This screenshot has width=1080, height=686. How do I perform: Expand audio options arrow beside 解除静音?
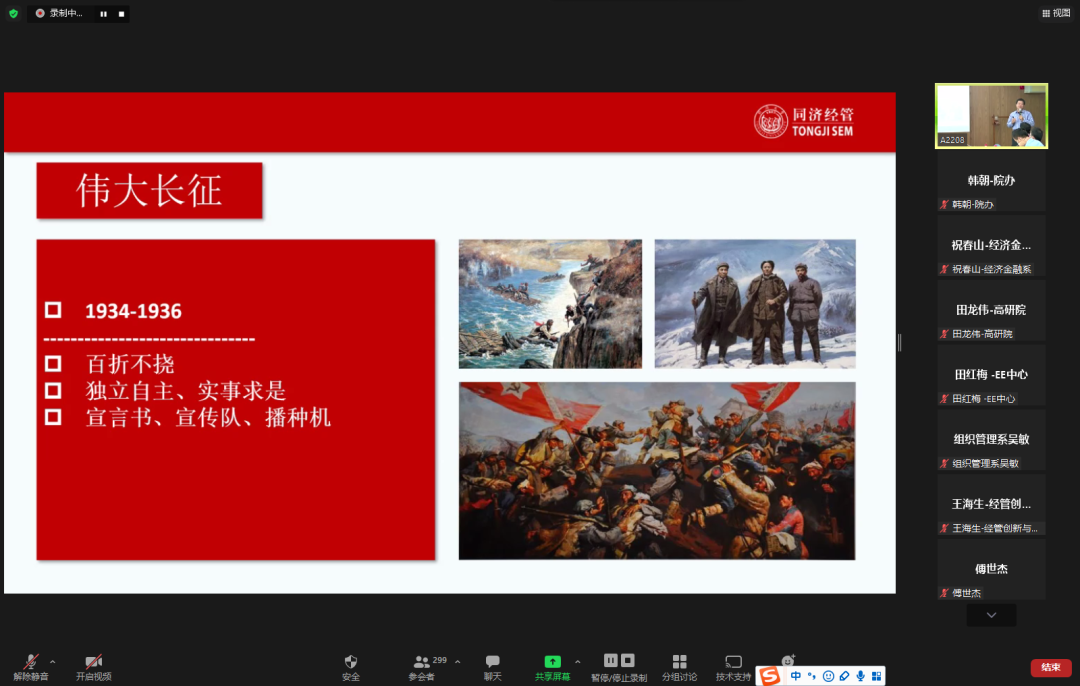53,662
